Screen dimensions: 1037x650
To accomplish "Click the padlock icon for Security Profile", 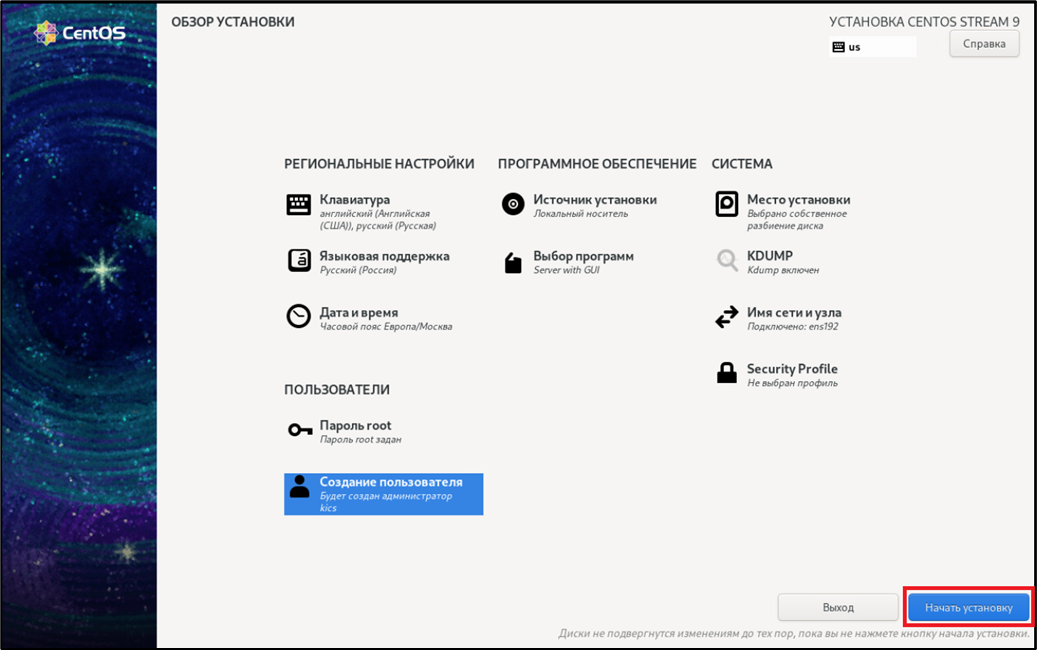I will [727, 372].
